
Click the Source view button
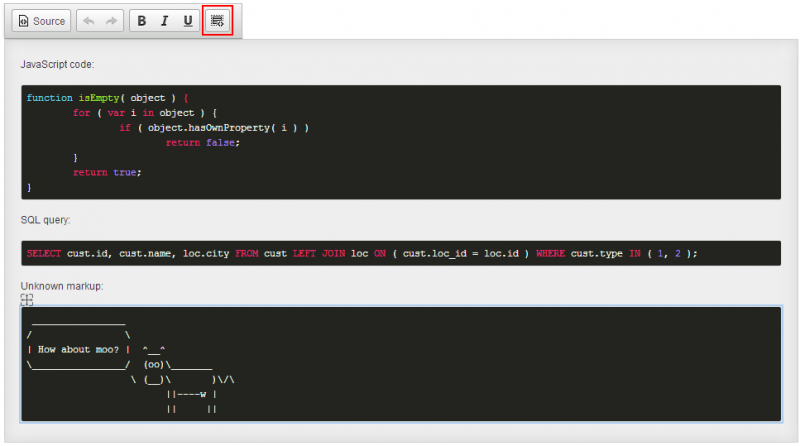coord(41,21)
